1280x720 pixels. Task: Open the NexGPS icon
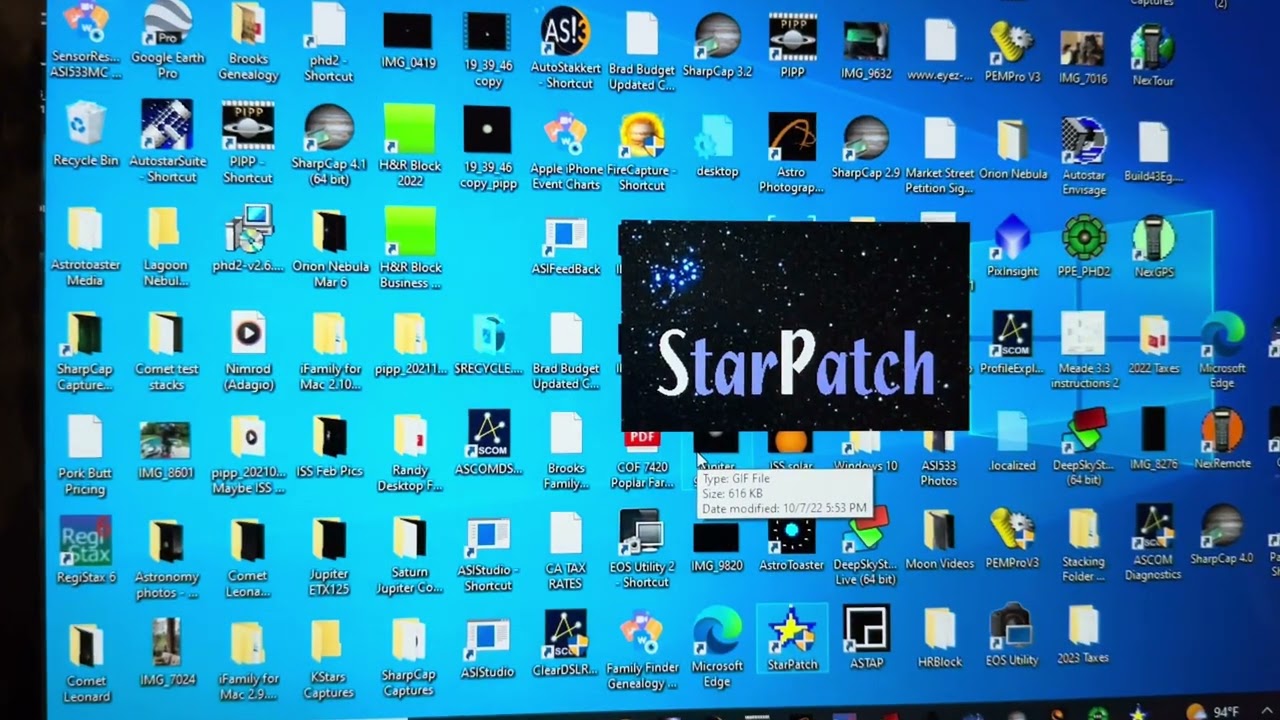point(1154,246)
